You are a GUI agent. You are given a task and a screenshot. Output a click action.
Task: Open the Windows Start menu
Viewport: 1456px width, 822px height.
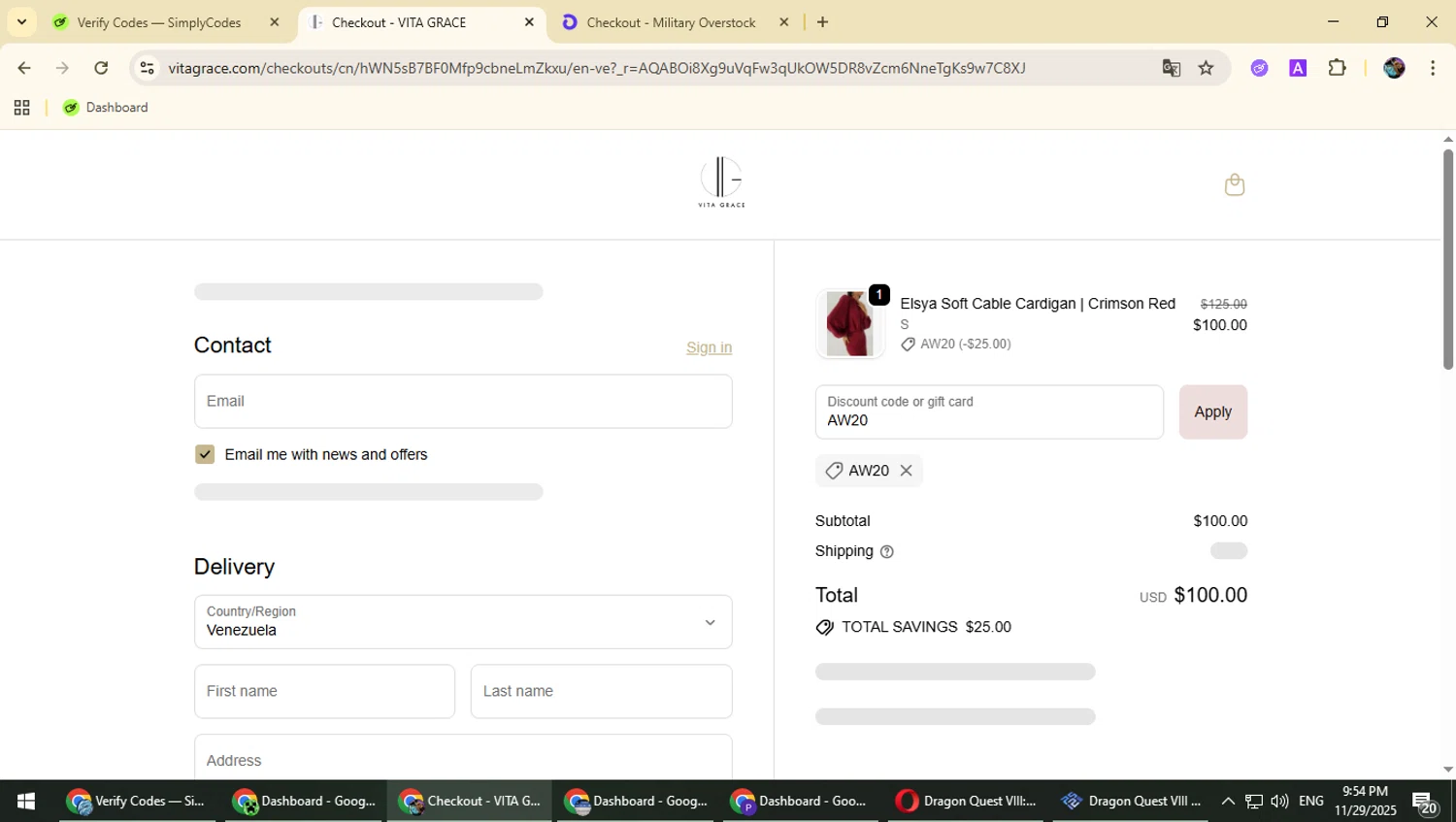click(x=26, y=801)
